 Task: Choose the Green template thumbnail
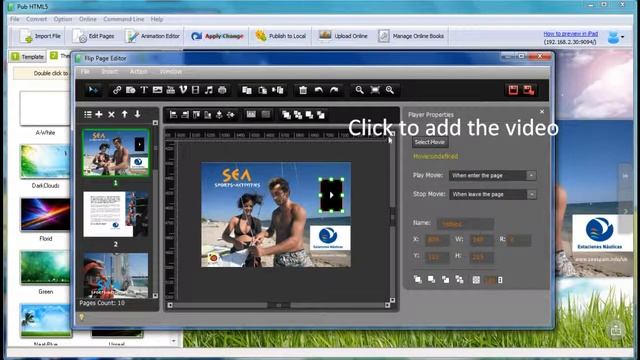[45, 268]
